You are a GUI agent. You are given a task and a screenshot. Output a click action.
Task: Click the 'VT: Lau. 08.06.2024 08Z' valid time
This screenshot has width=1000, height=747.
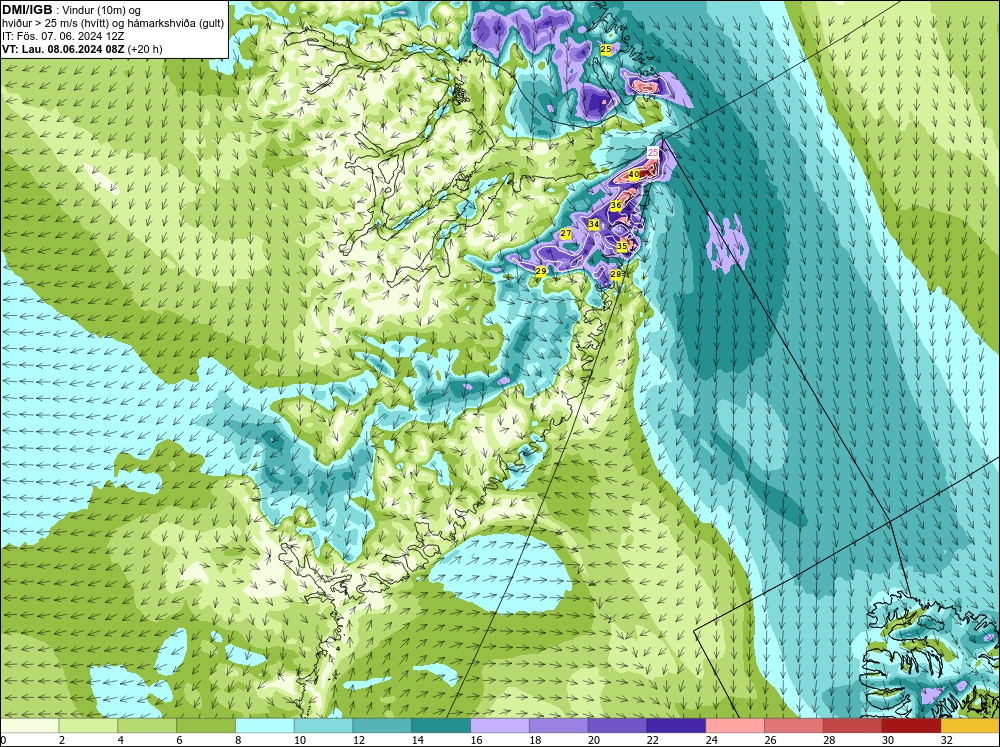[x=63, y=49]
